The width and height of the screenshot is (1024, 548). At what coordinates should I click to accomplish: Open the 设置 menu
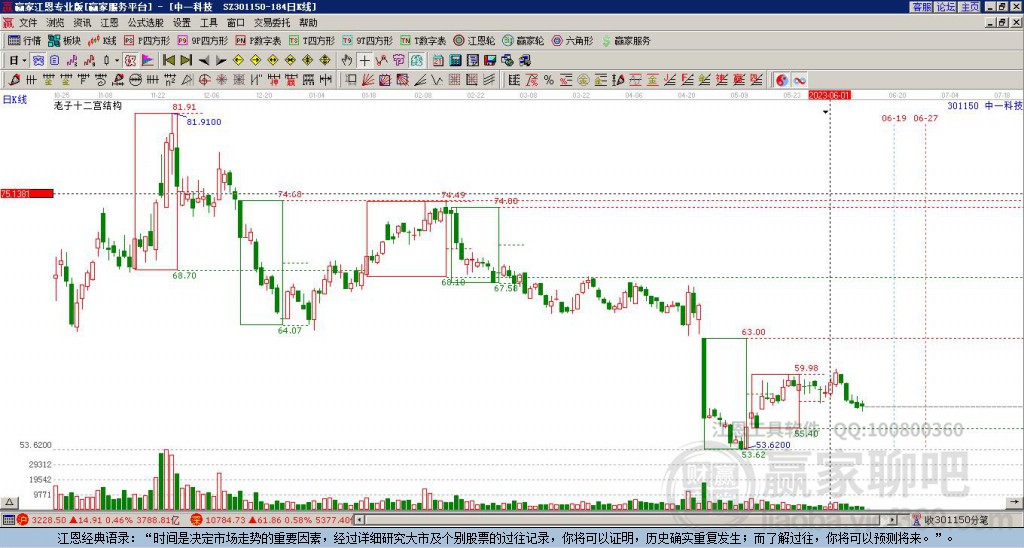click(x=182, y=23)
